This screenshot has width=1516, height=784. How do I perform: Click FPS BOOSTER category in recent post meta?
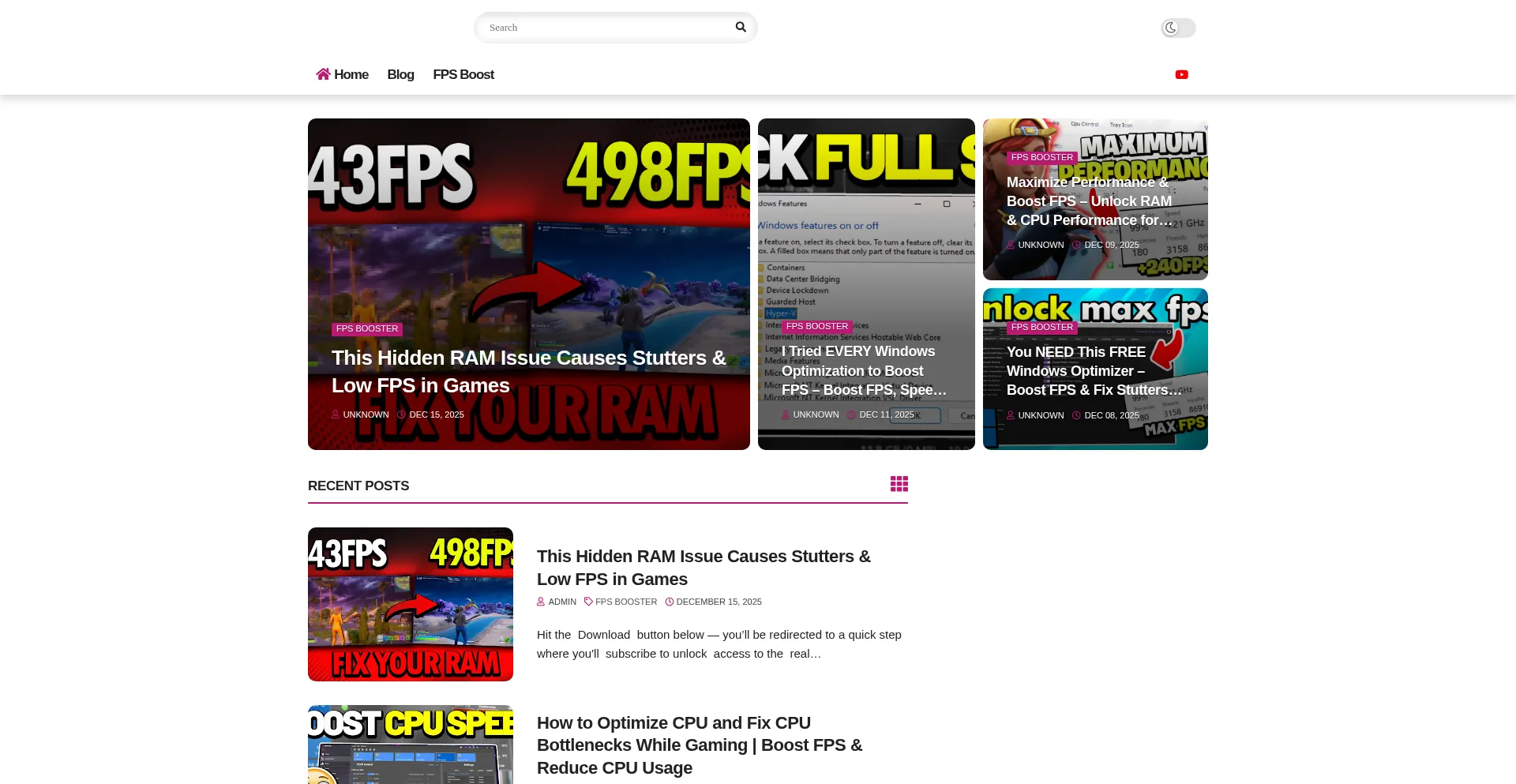click(x=625, y=602)
